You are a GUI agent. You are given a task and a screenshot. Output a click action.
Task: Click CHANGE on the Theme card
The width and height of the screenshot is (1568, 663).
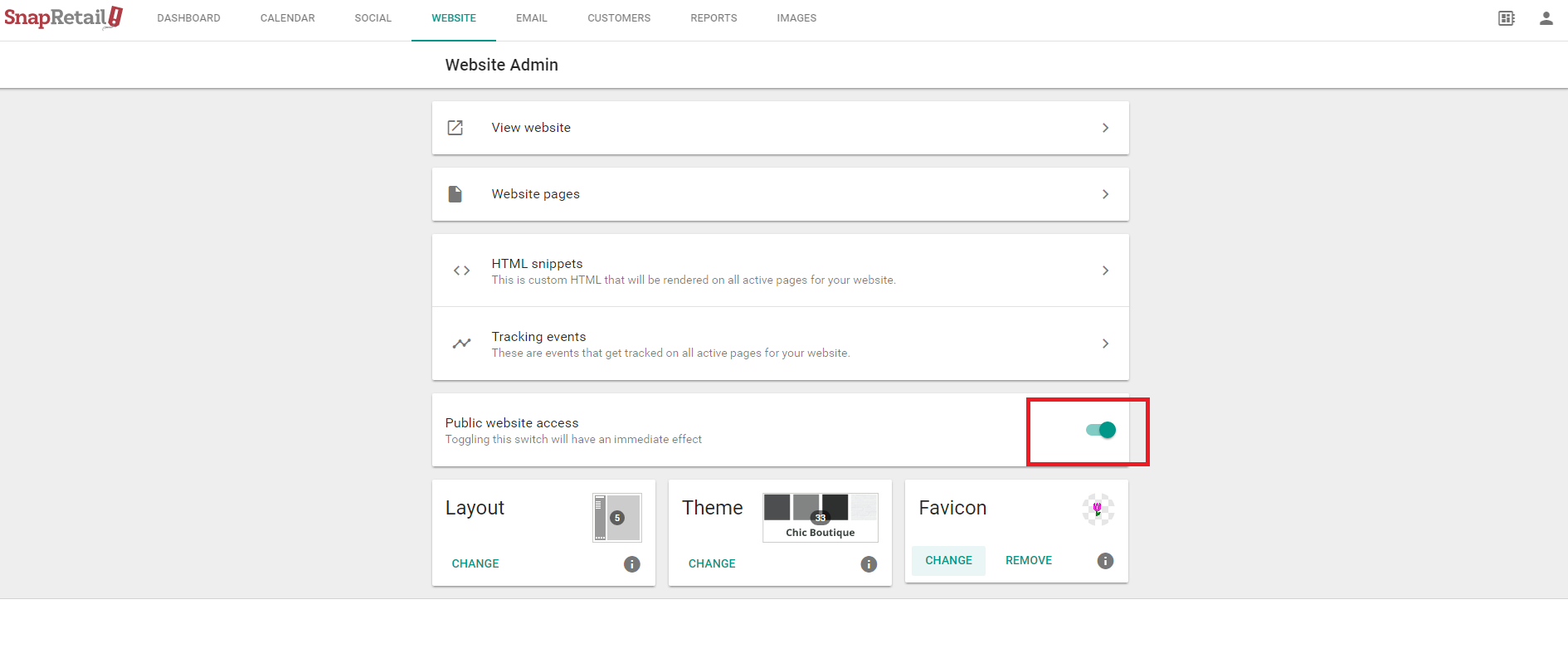point(712,563)
